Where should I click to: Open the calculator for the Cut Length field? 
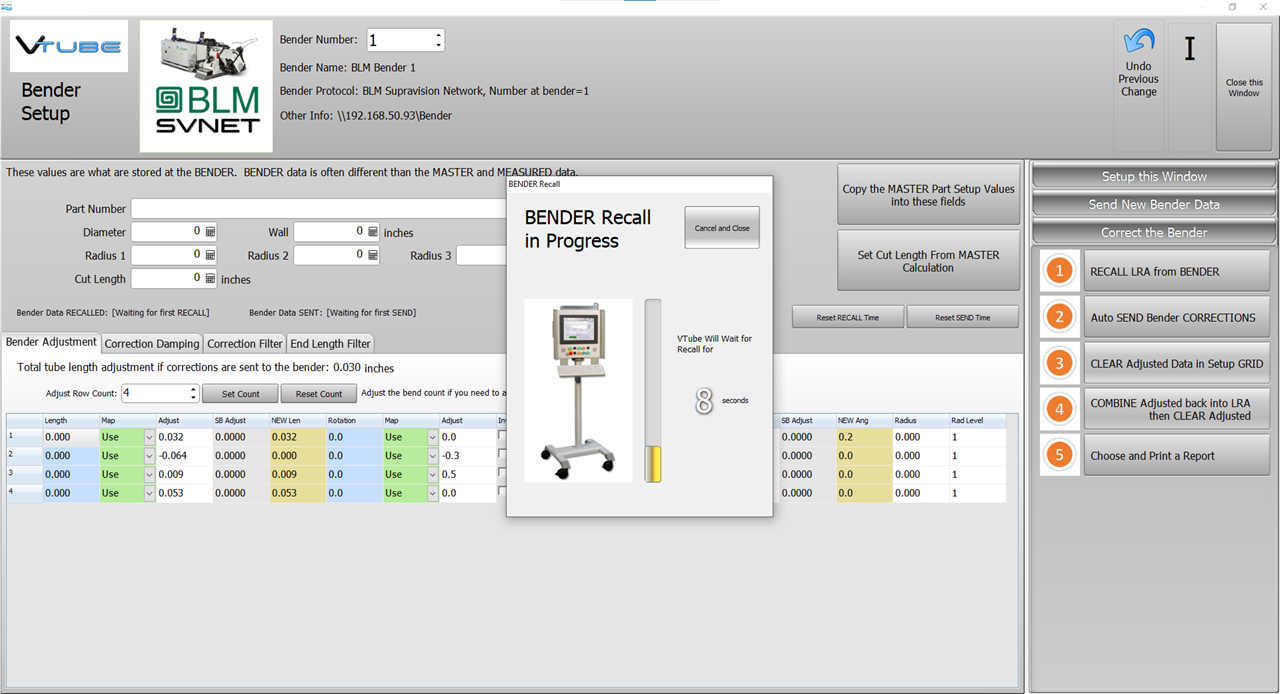[x=211, y=279]
